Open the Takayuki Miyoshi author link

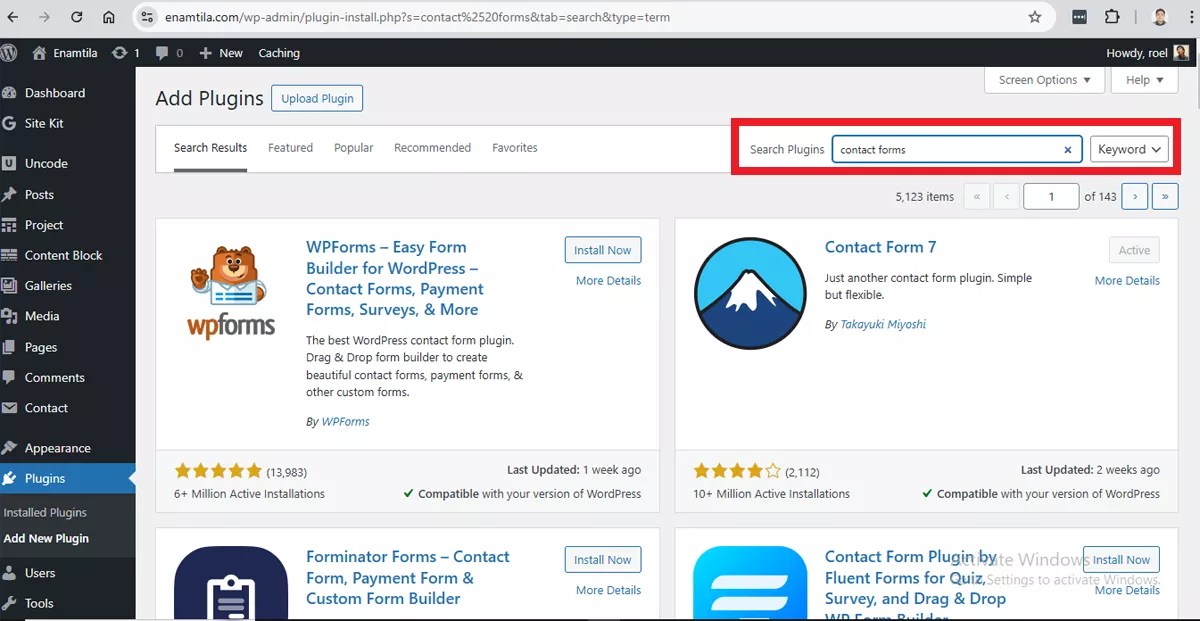coord(882,325)
